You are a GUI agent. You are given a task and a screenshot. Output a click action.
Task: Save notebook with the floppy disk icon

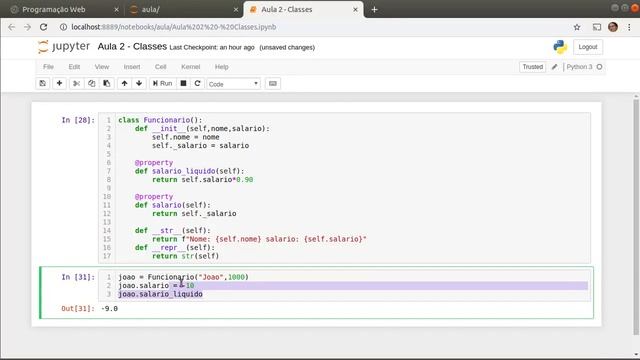pyautogui.click(x=42, y=83)
